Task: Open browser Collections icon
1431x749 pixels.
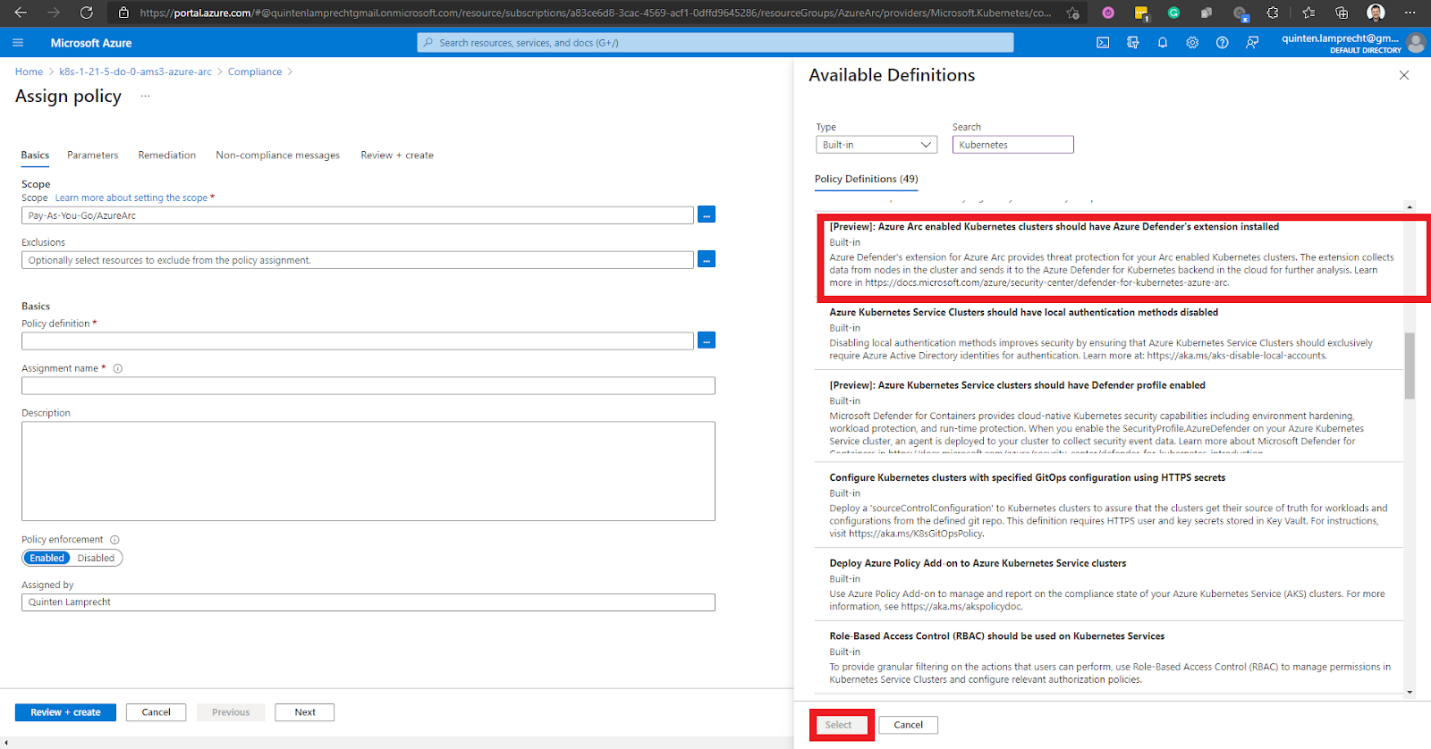Action: pyautogui.click(x=1341, y=13)
